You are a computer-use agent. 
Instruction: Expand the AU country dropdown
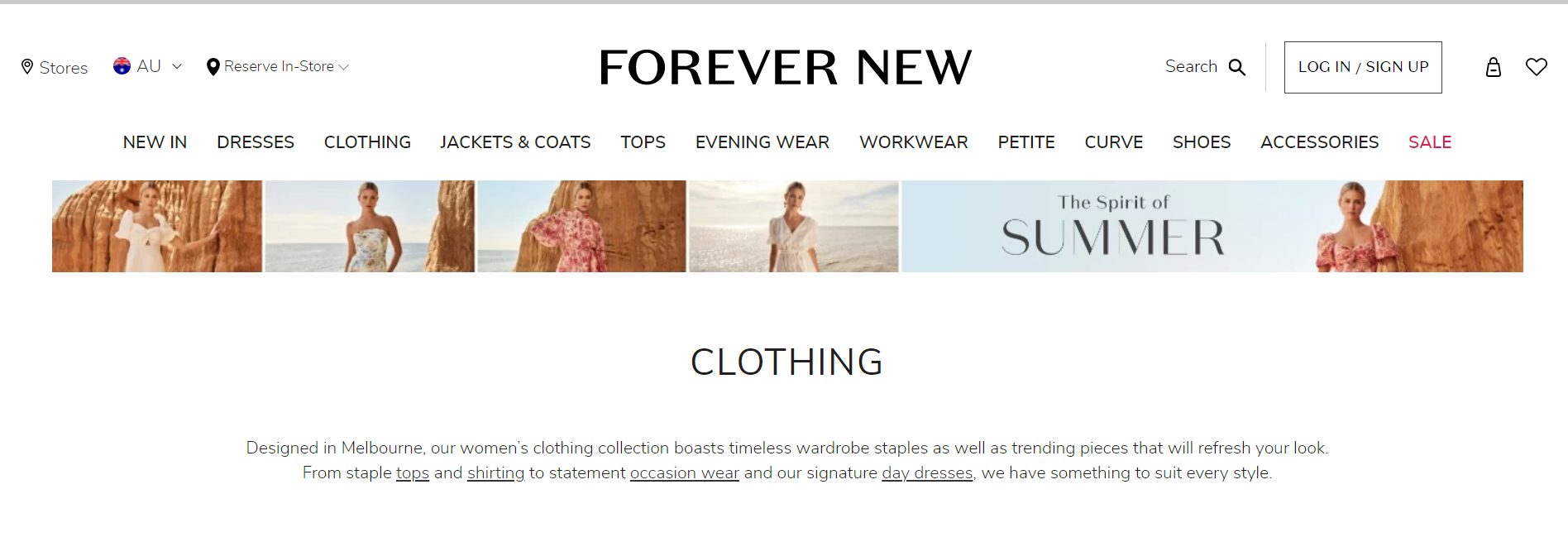176,66
